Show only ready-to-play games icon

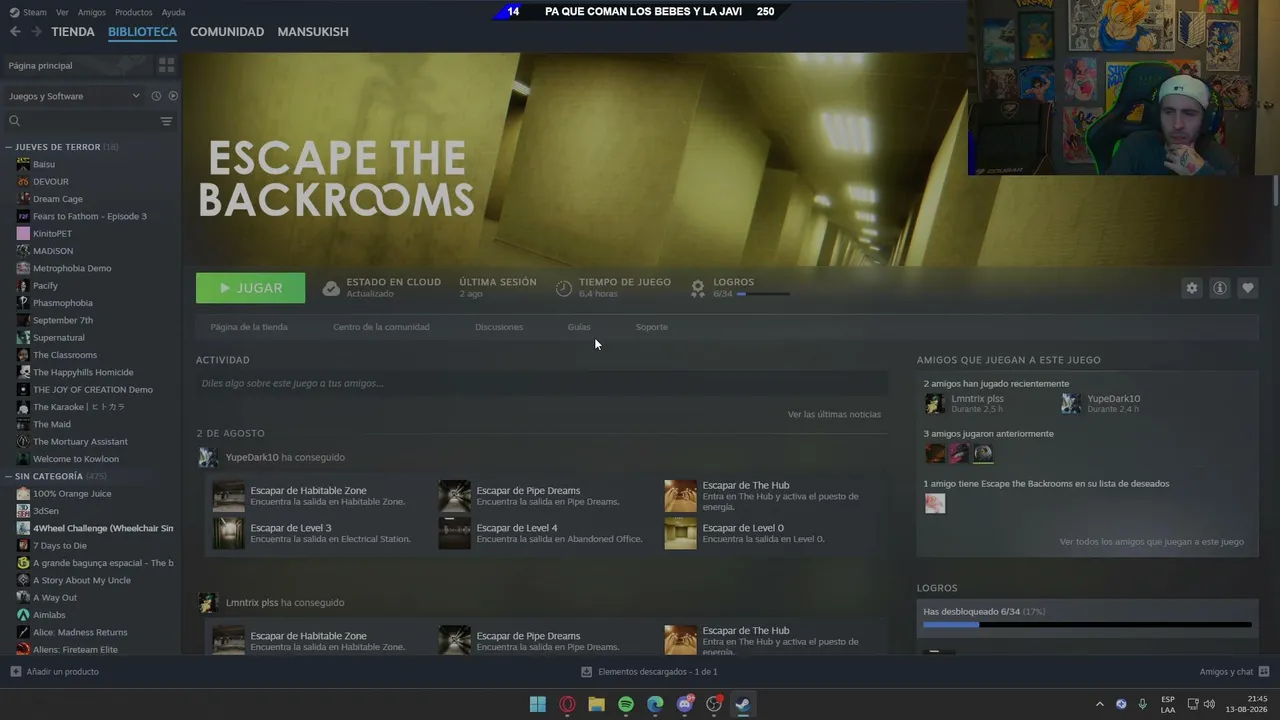click(x=173, y=96)
